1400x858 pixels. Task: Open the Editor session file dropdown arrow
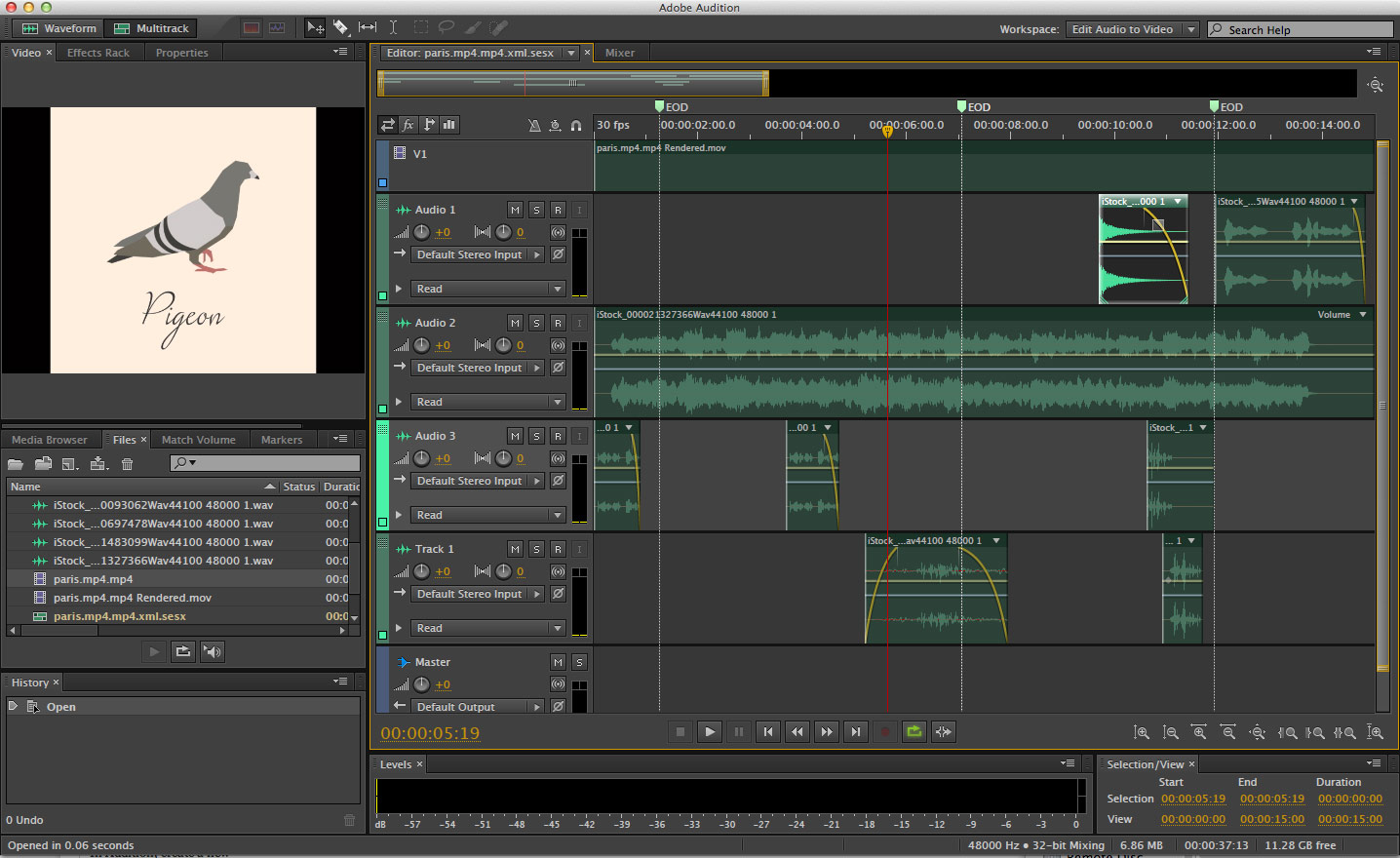571,53
